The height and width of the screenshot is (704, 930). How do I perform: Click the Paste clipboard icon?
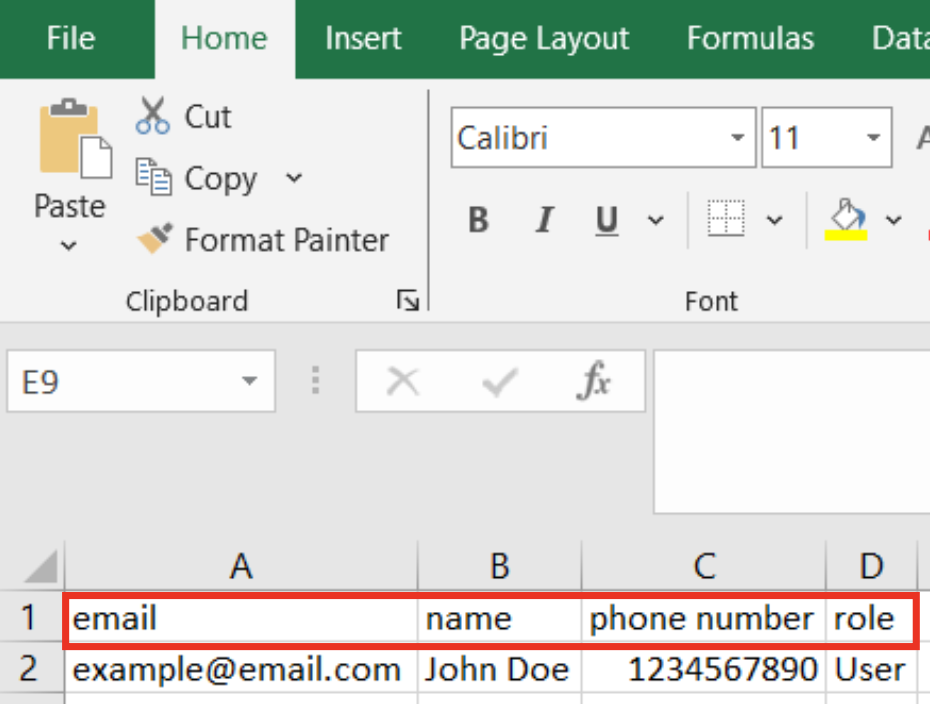click(75, 139)
